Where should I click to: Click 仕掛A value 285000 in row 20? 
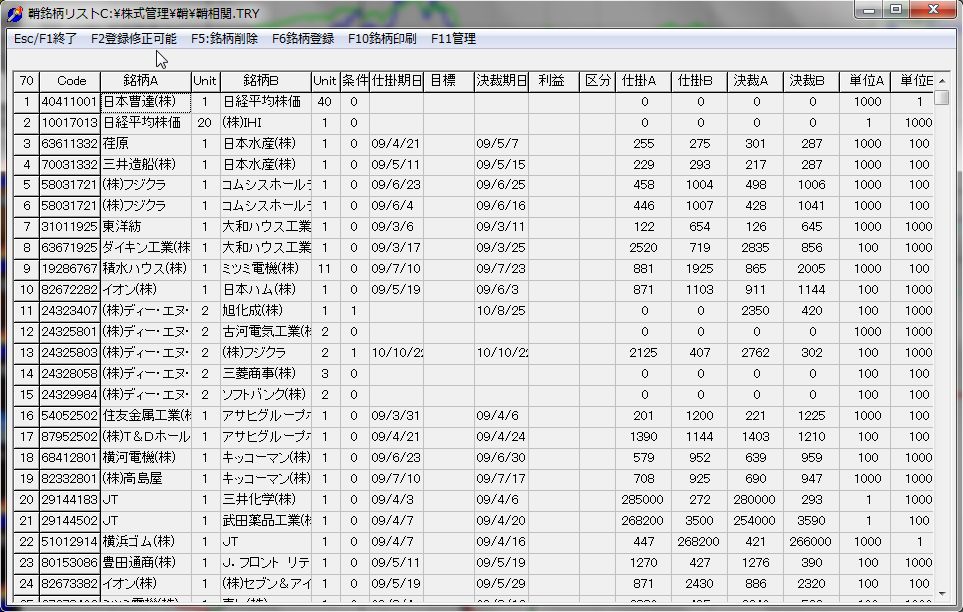coord(643,500)
